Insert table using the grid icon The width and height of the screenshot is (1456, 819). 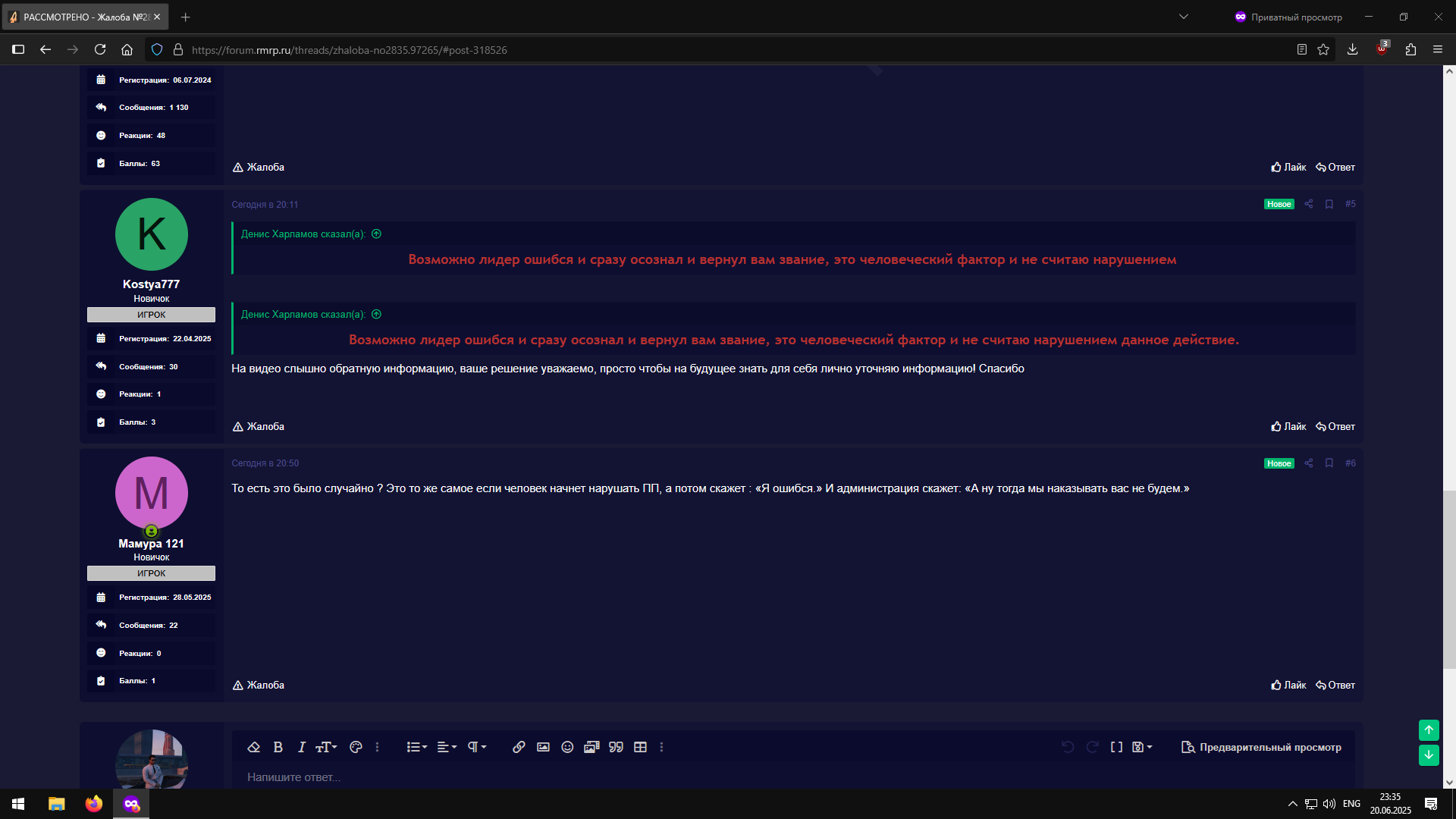pyautogui.click(x=640, y=747)
